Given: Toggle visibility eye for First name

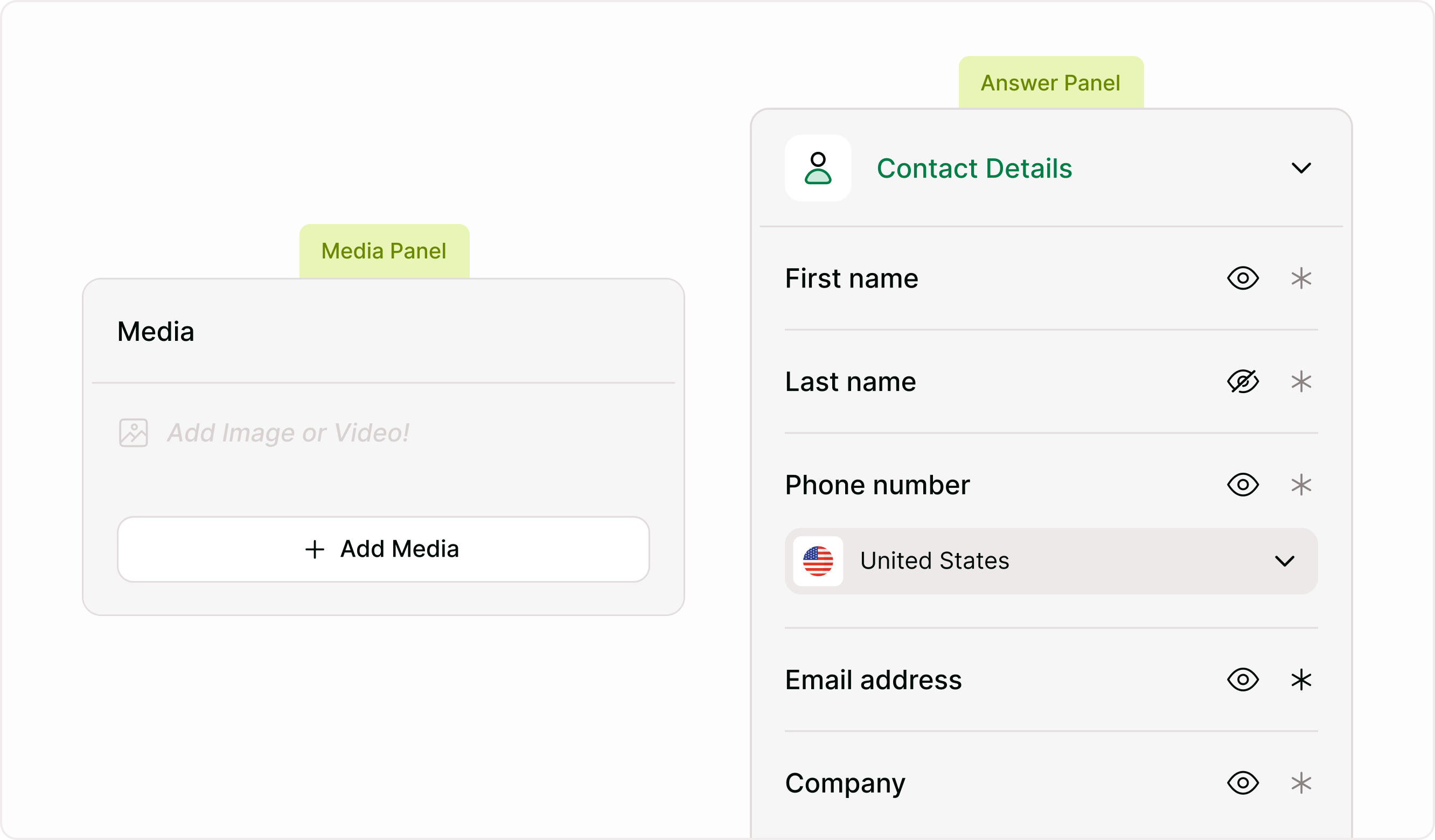Looking at the screenshot, I should [x=1243, y=278].
